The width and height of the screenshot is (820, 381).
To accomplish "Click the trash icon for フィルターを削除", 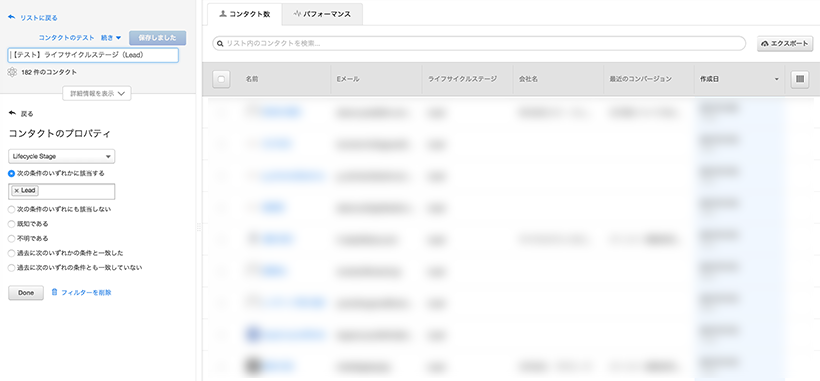I will pyautogui.click(x=54, y=292).
